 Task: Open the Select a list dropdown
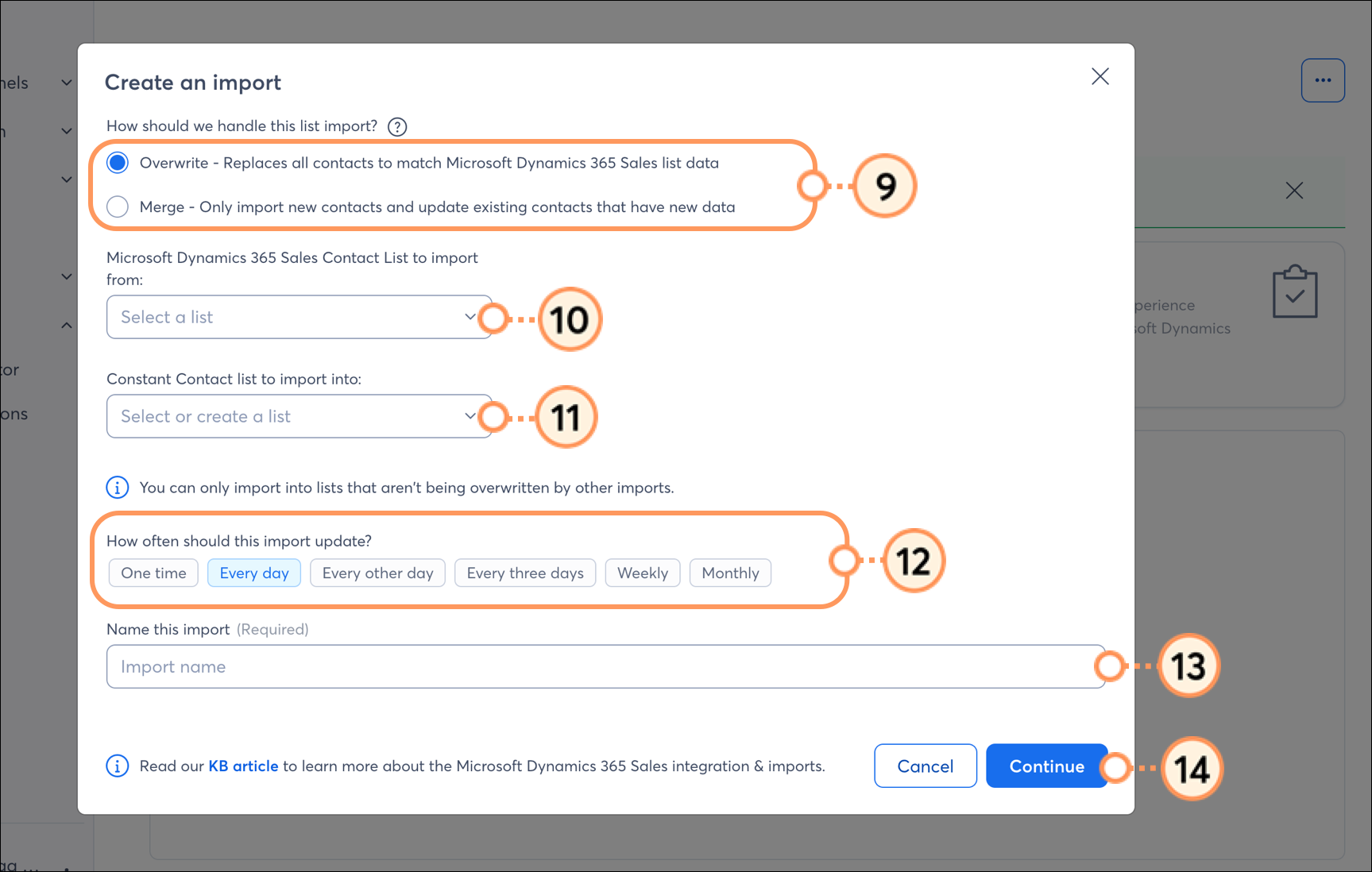(300, 317)
